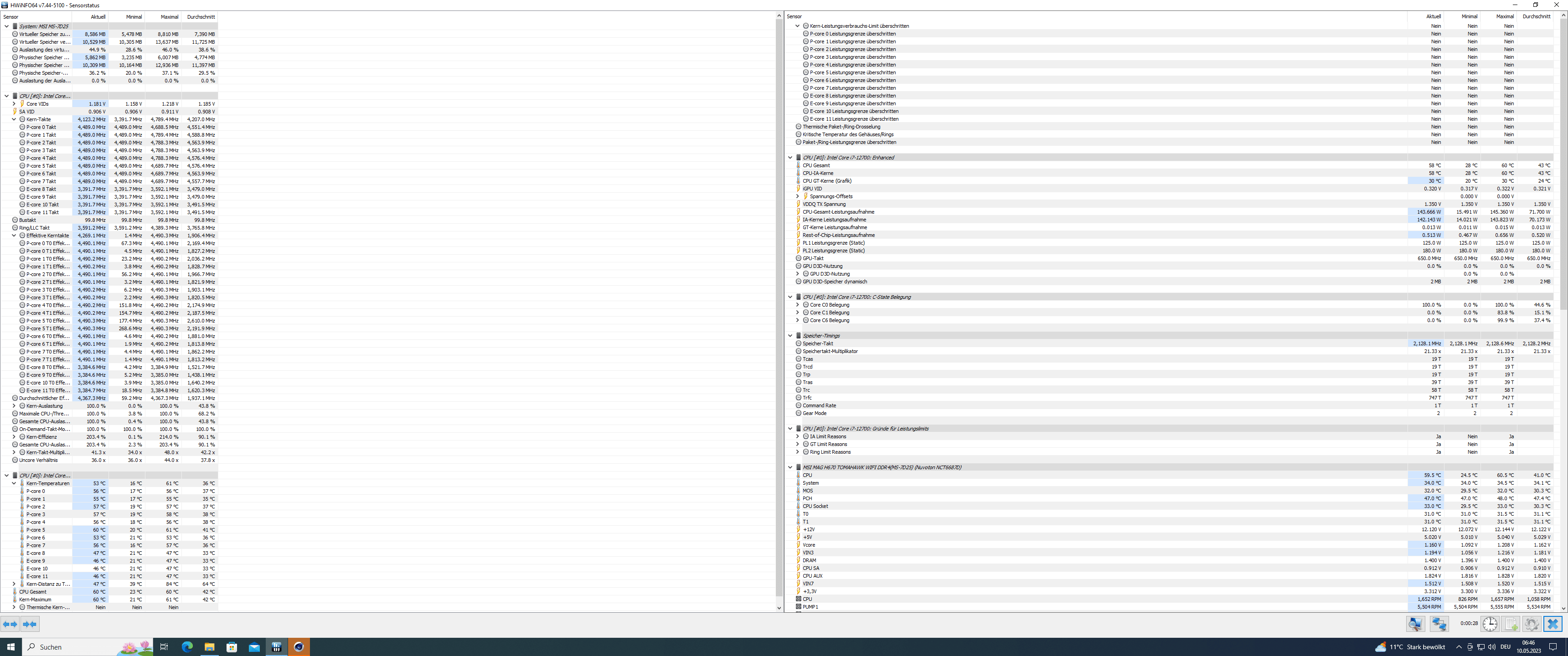
Task: Select the SA VID sensor row
Action: [109, 111]
